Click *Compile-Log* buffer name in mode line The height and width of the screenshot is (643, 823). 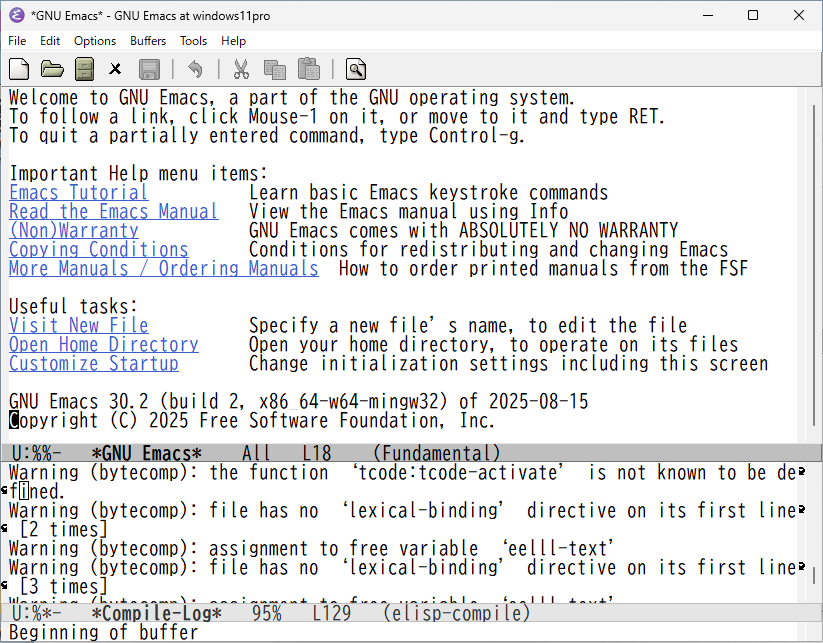tap(156, 613)
